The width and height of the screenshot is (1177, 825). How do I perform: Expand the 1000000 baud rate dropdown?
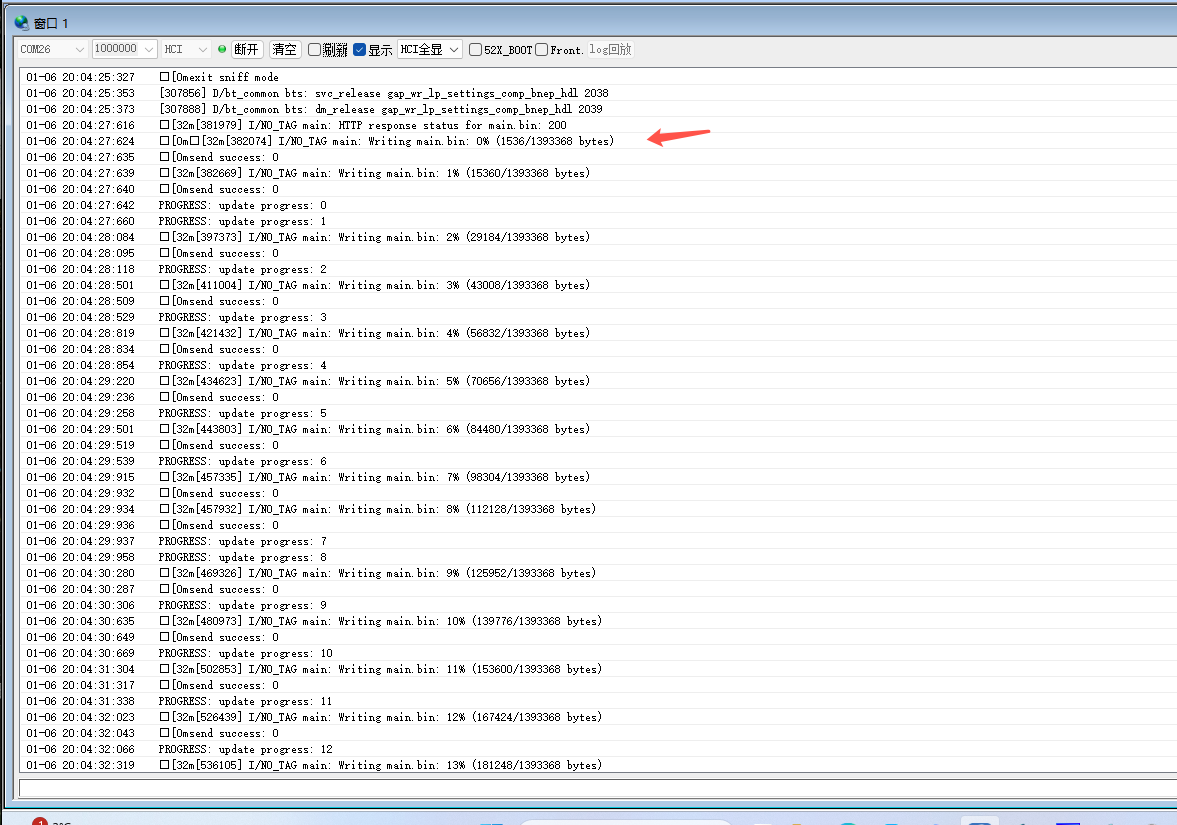coord(124,49)
